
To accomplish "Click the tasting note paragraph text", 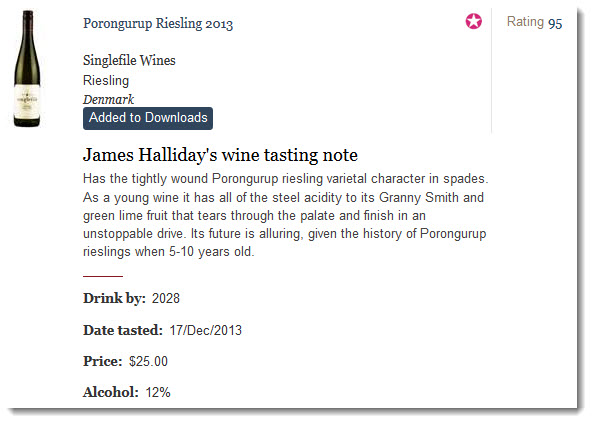I will pyautogui.click(x=285, y=215).
